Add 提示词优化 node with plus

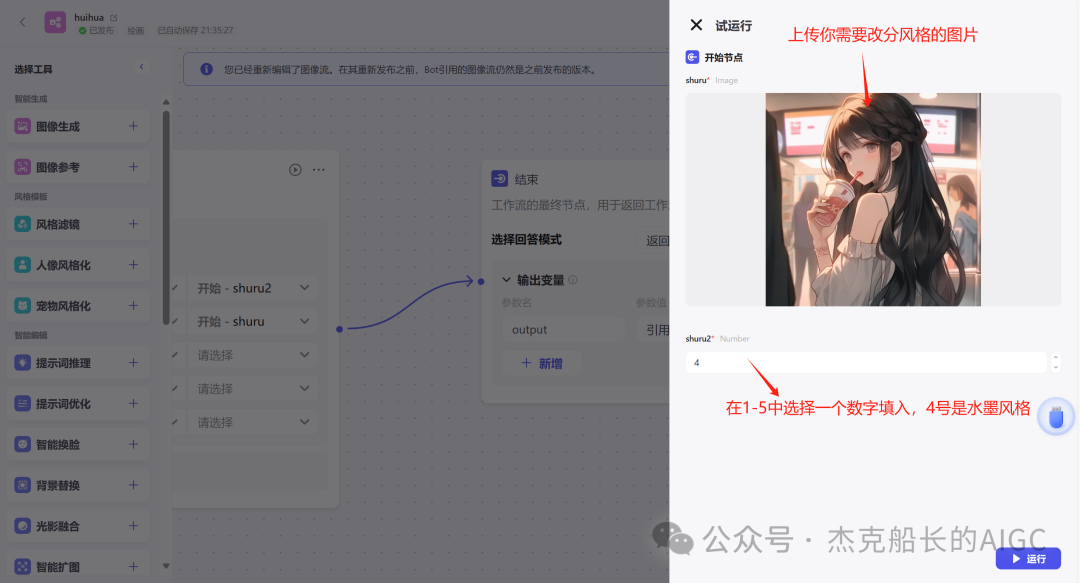(134, 403)
